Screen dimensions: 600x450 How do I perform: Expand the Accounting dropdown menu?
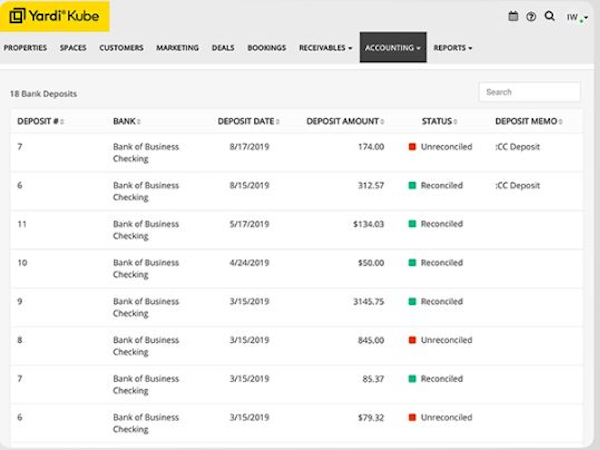[x=393, y=47]
